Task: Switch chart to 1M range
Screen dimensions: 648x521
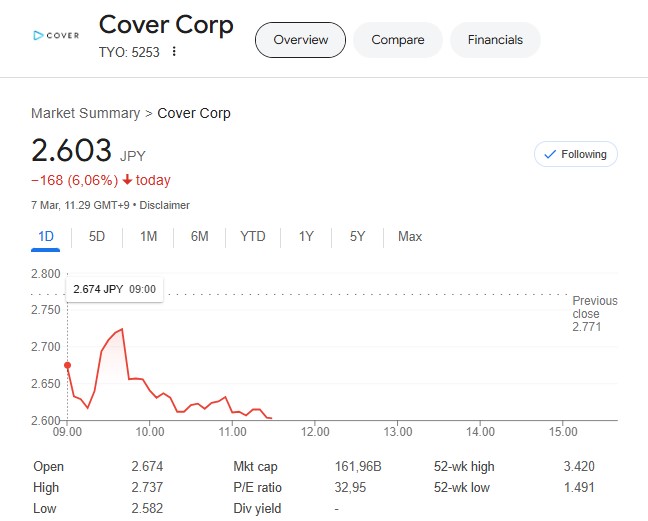Action: click(148, 237)
